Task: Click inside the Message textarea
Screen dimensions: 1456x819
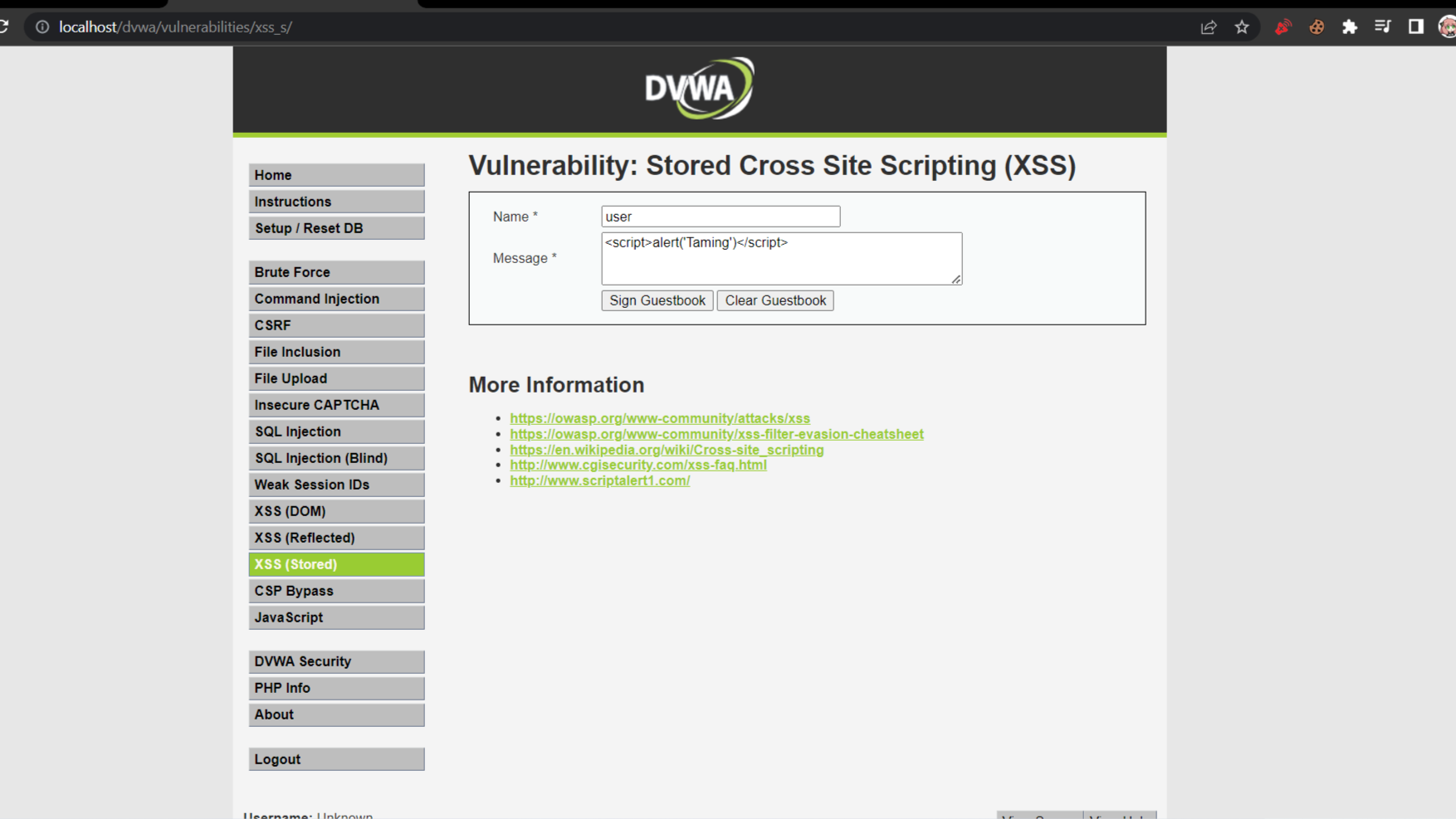Action: click(780, 258)
